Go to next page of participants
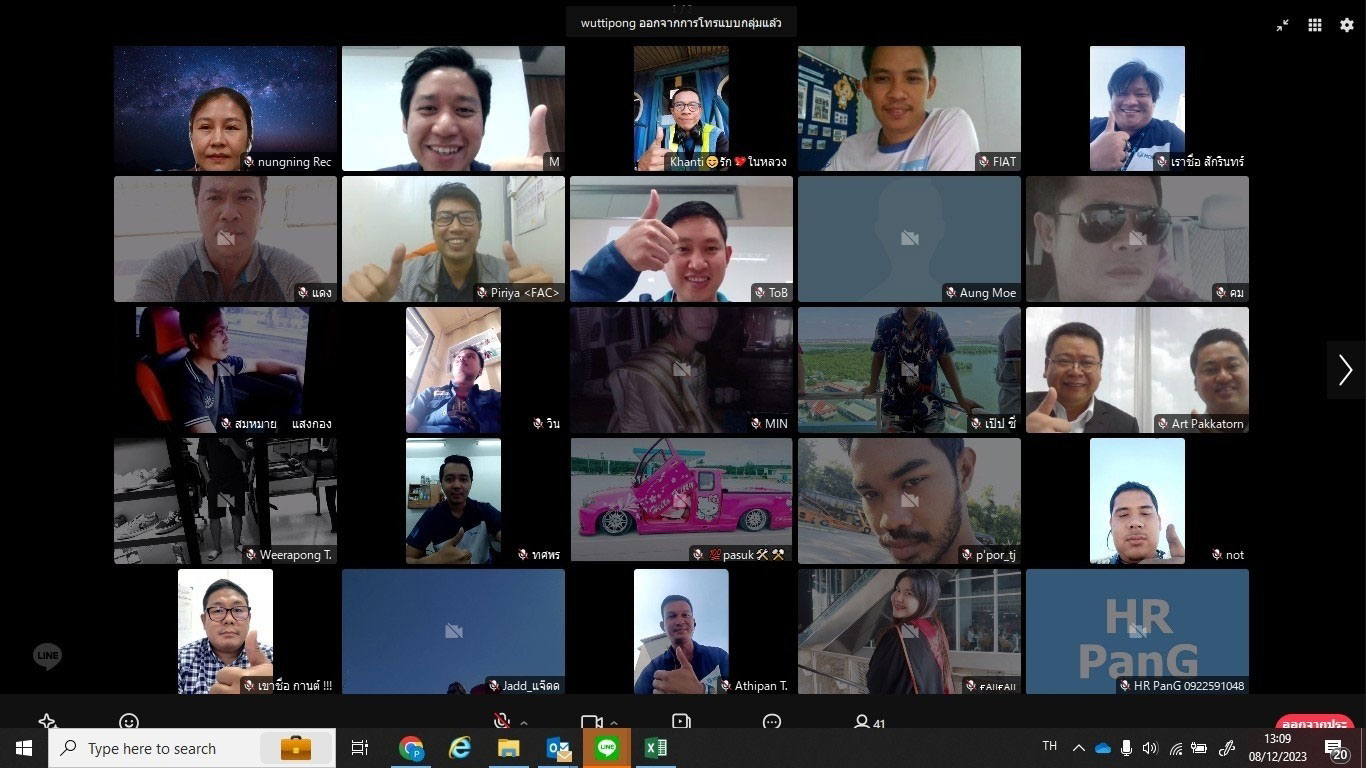 pos(1345,370)
